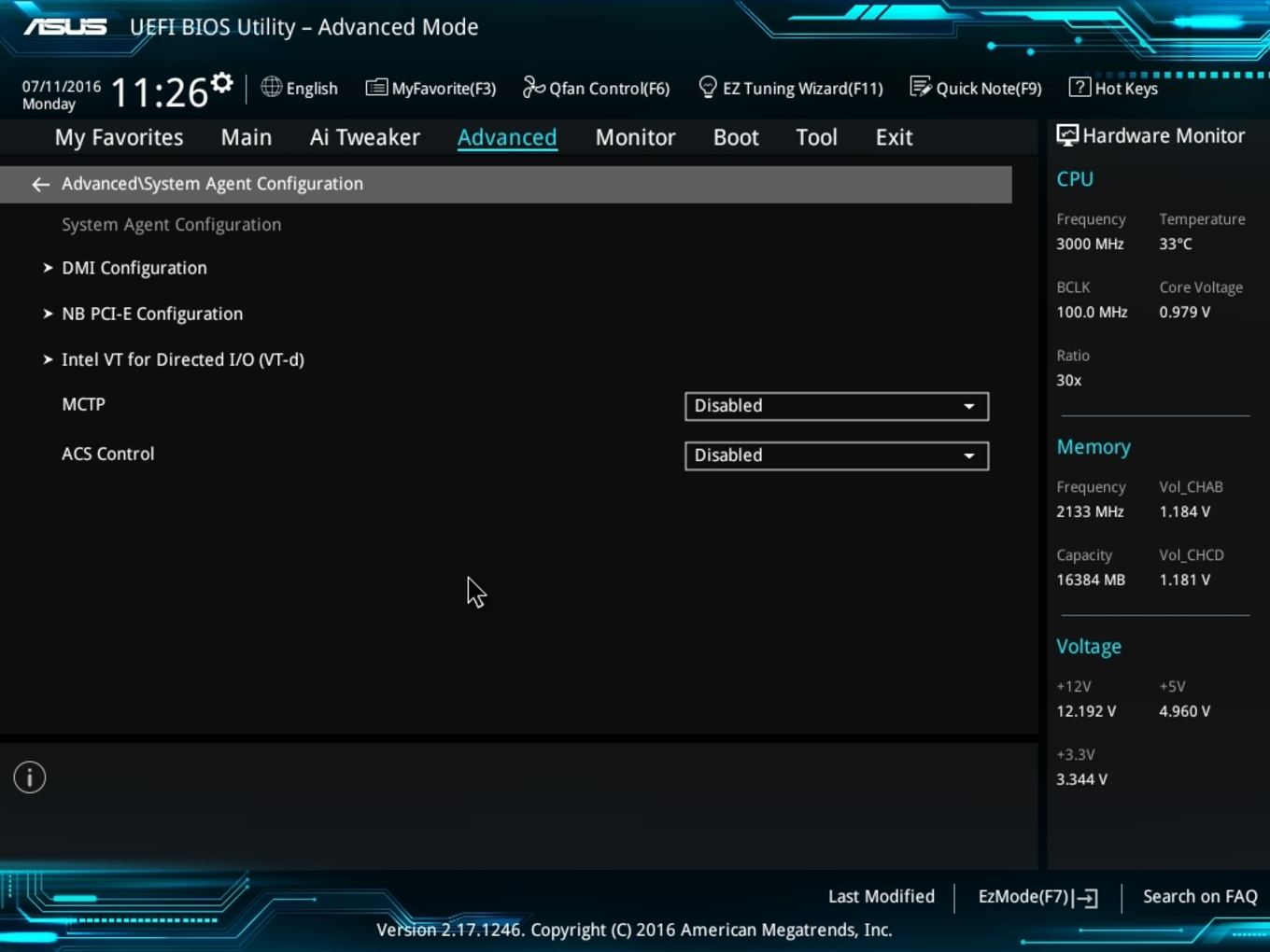
Task: Open Qfan Control fan icon
Action: click(x=533, y=87)
